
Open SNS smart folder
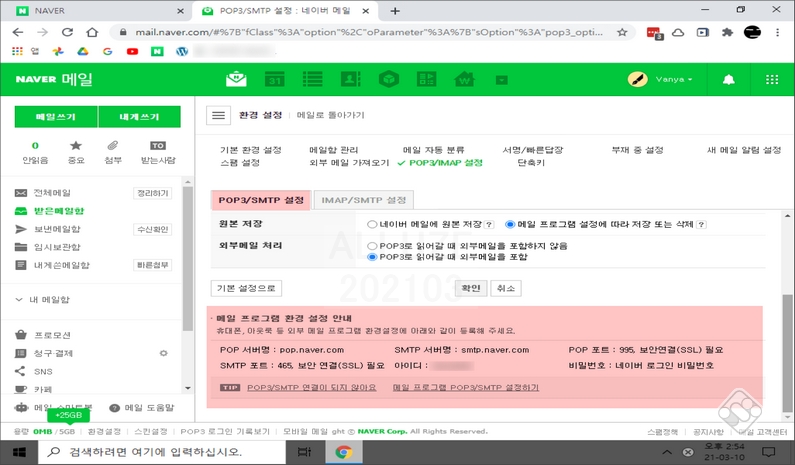pos(43,372)
